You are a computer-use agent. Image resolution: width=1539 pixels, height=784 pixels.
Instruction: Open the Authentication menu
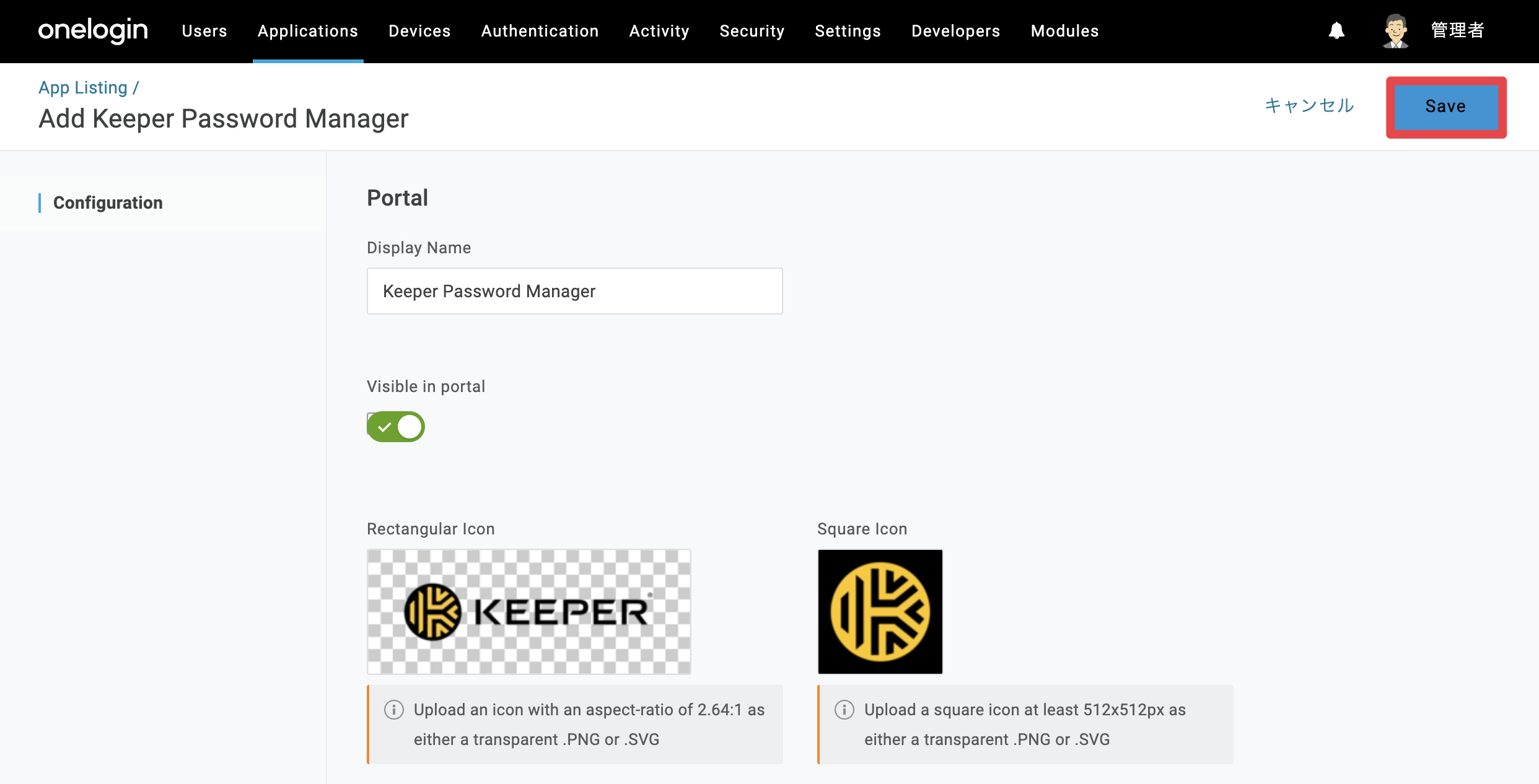pyautogui.click(x=540, y=31)
